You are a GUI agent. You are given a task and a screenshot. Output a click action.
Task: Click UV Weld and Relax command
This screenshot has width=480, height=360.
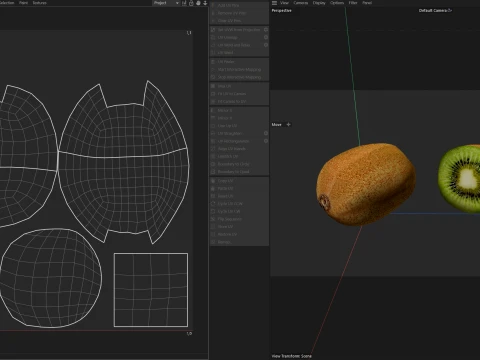tap(236, 45)
